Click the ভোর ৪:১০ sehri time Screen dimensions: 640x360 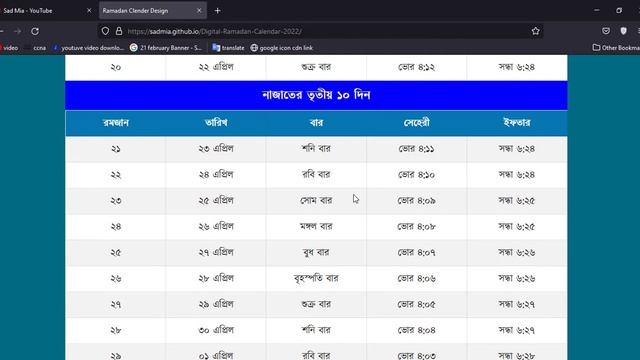click(x=416, y=175)
